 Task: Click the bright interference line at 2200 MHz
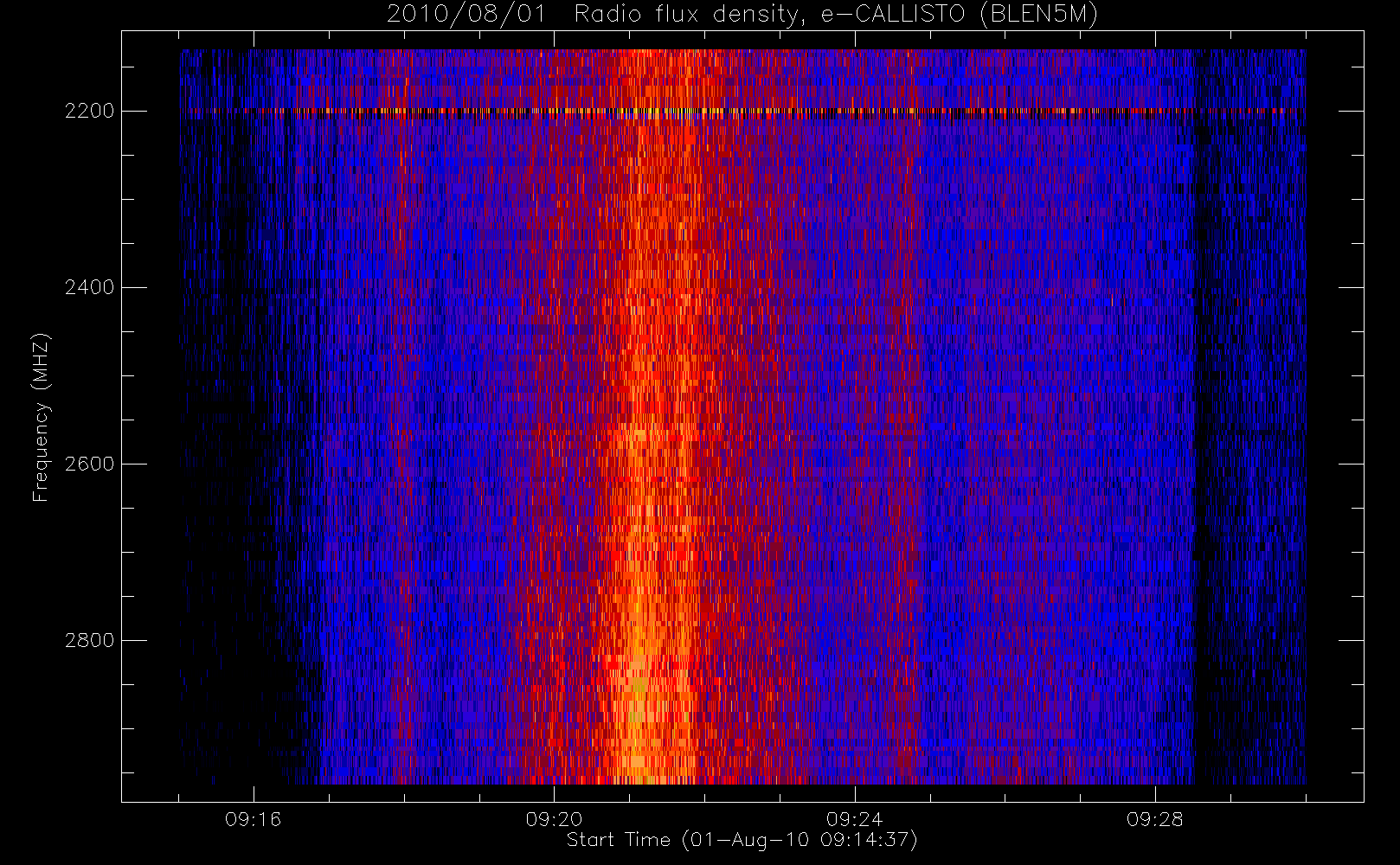(742, 111)
